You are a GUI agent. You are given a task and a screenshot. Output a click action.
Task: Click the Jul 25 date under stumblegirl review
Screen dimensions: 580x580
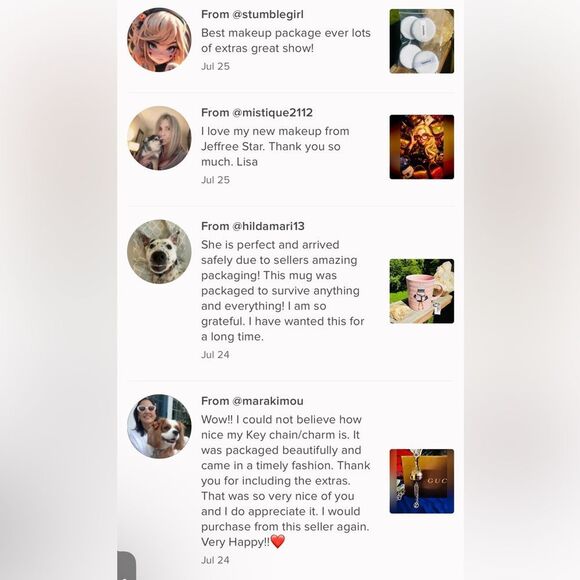tap(215, 66)
